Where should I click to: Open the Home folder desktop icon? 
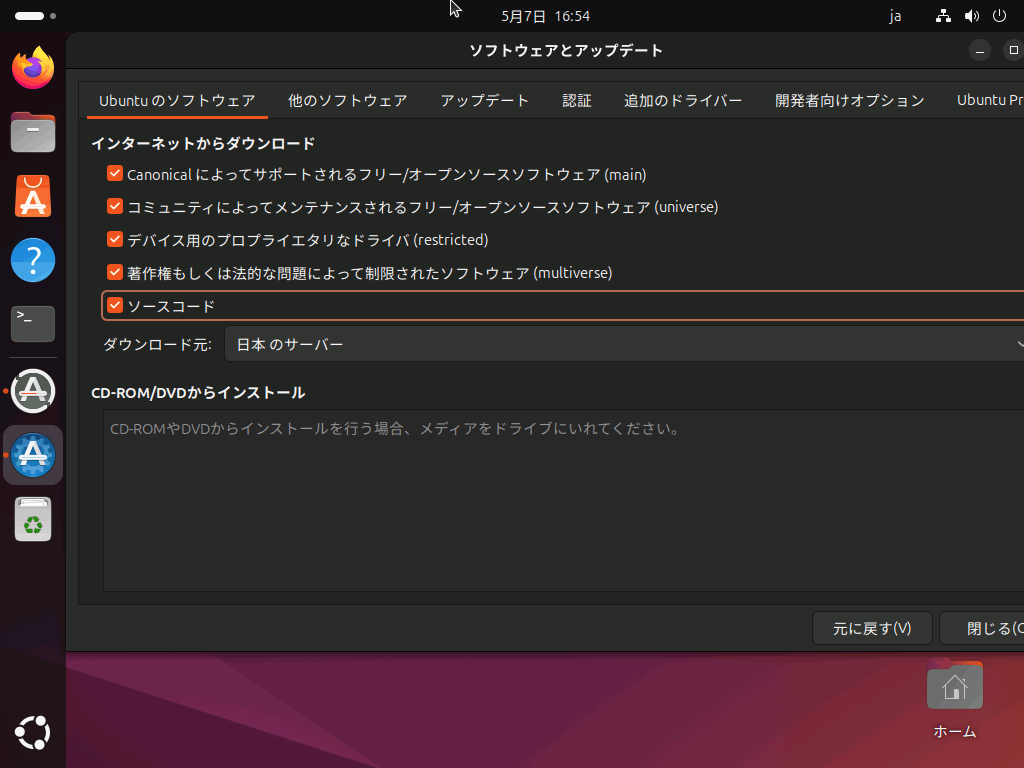pos(954,699)
